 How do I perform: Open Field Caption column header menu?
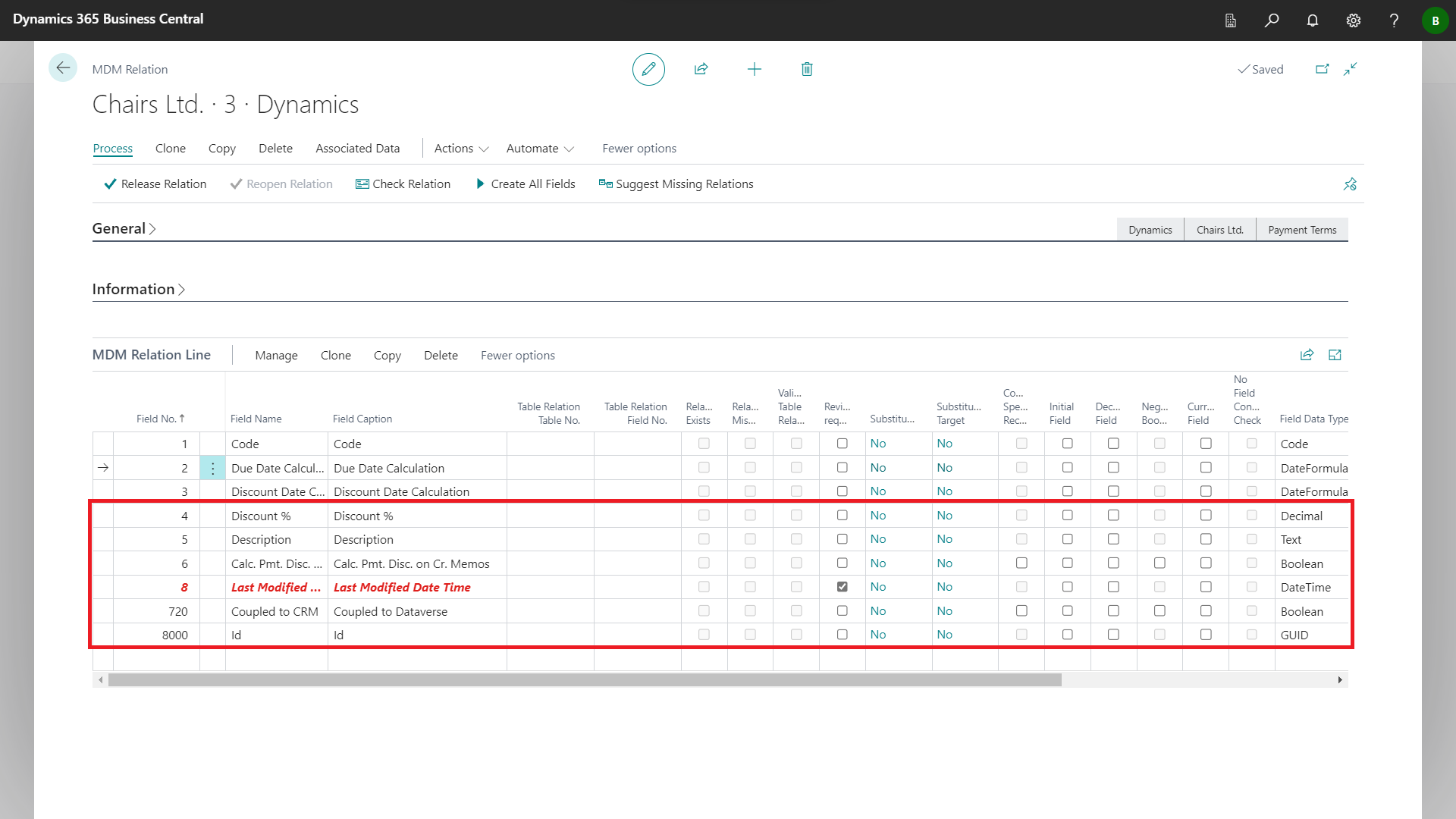point(362,419)
